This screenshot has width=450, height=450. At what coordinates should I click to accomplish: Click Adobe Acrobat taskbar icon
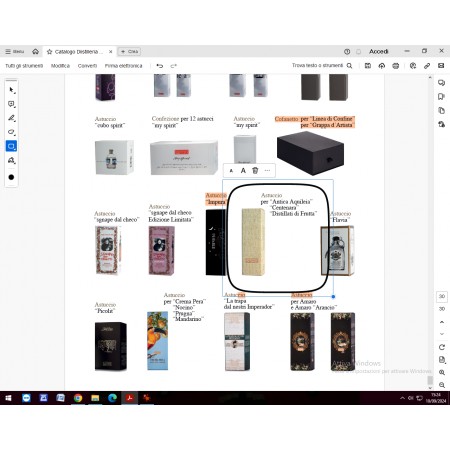pos(130,398)
